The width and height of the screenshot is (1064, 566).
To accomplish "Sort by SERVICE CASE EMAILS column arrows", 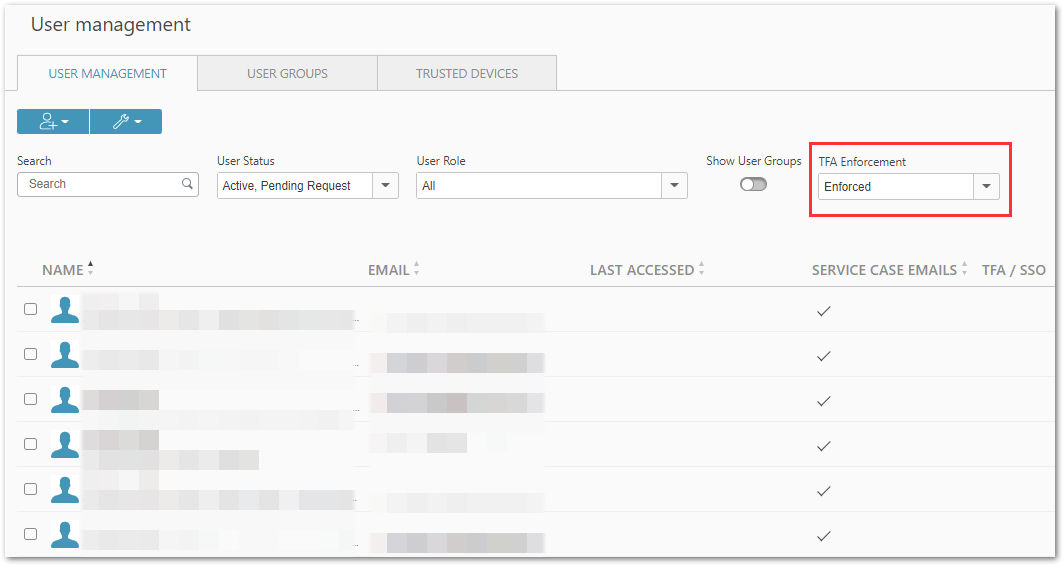I will tap(964, 269).
